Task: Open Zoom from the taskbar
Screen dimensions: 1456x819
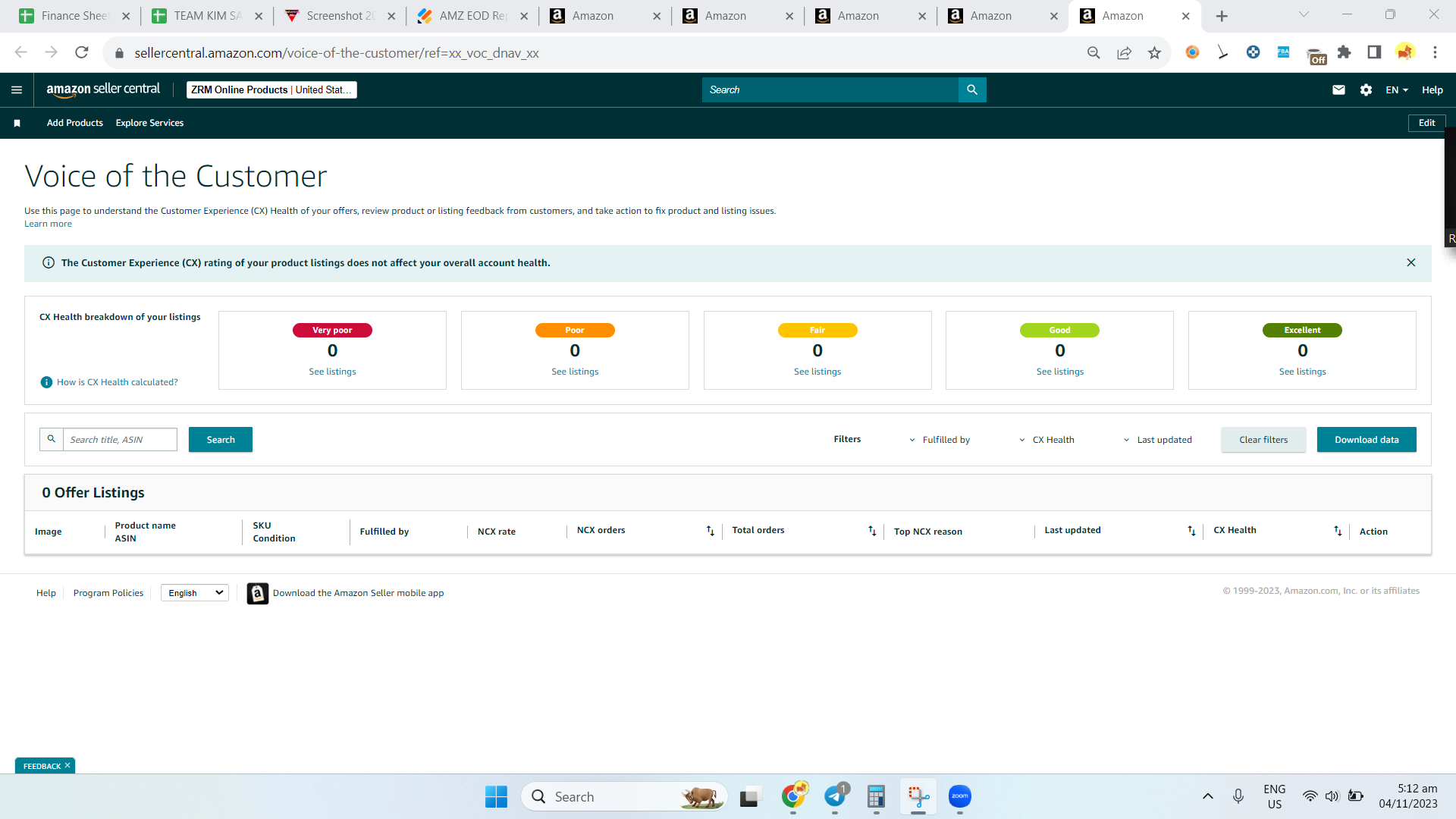Action: (960, 796)
